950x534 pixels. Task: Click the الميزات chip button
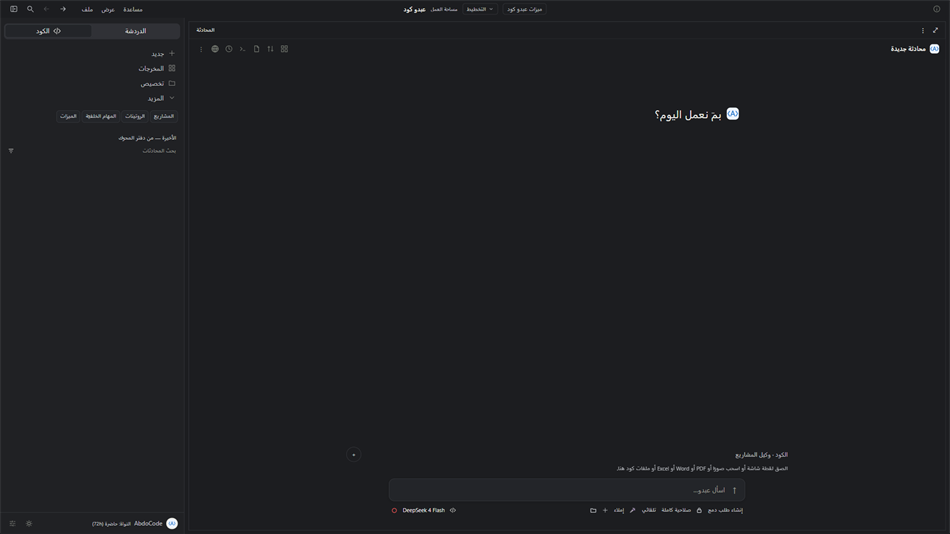68,116
